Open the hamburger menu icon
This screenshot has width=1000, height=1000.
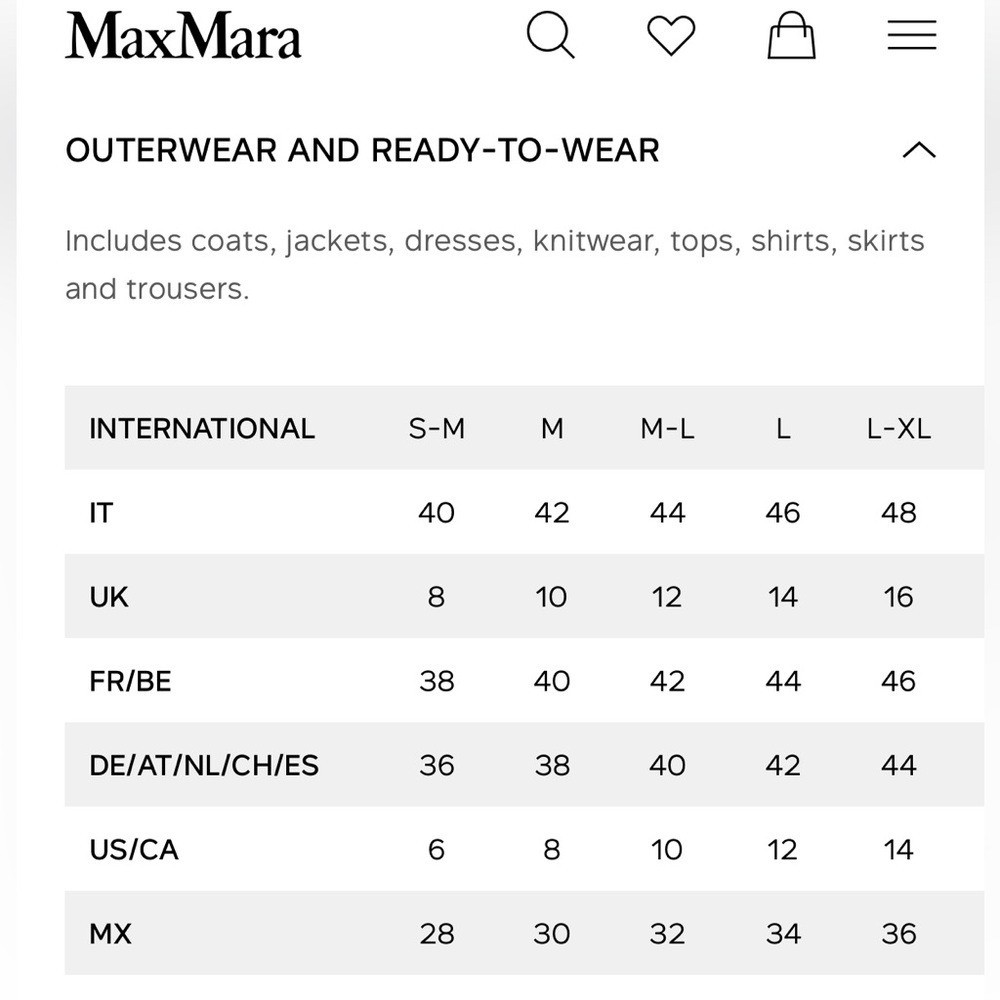[912, 35]
